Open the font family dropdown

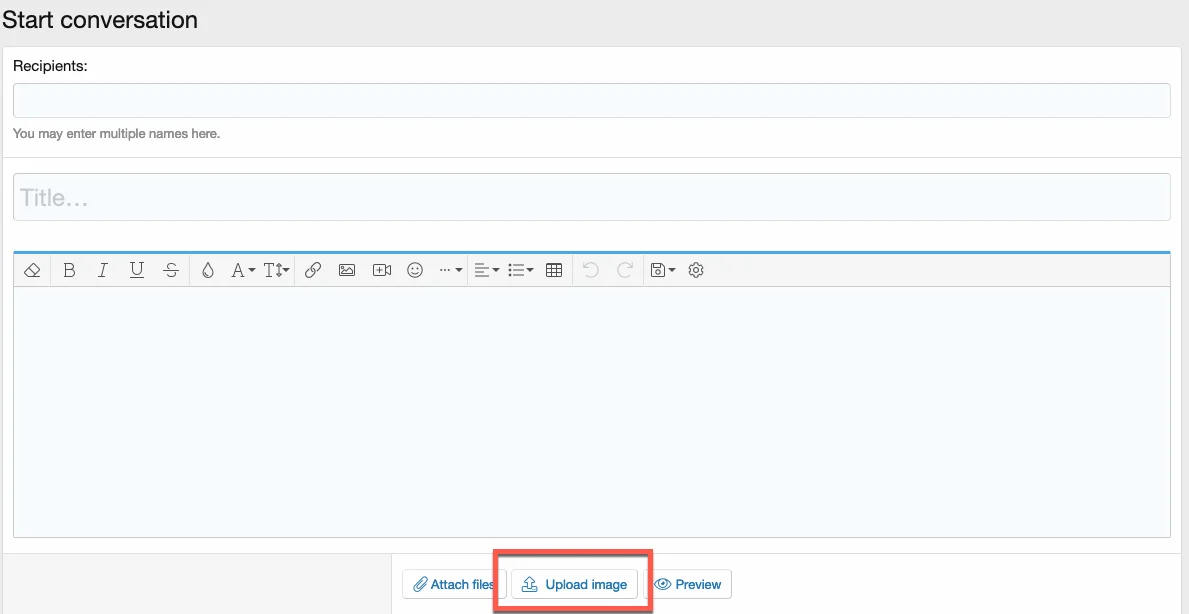pos(243,270)
